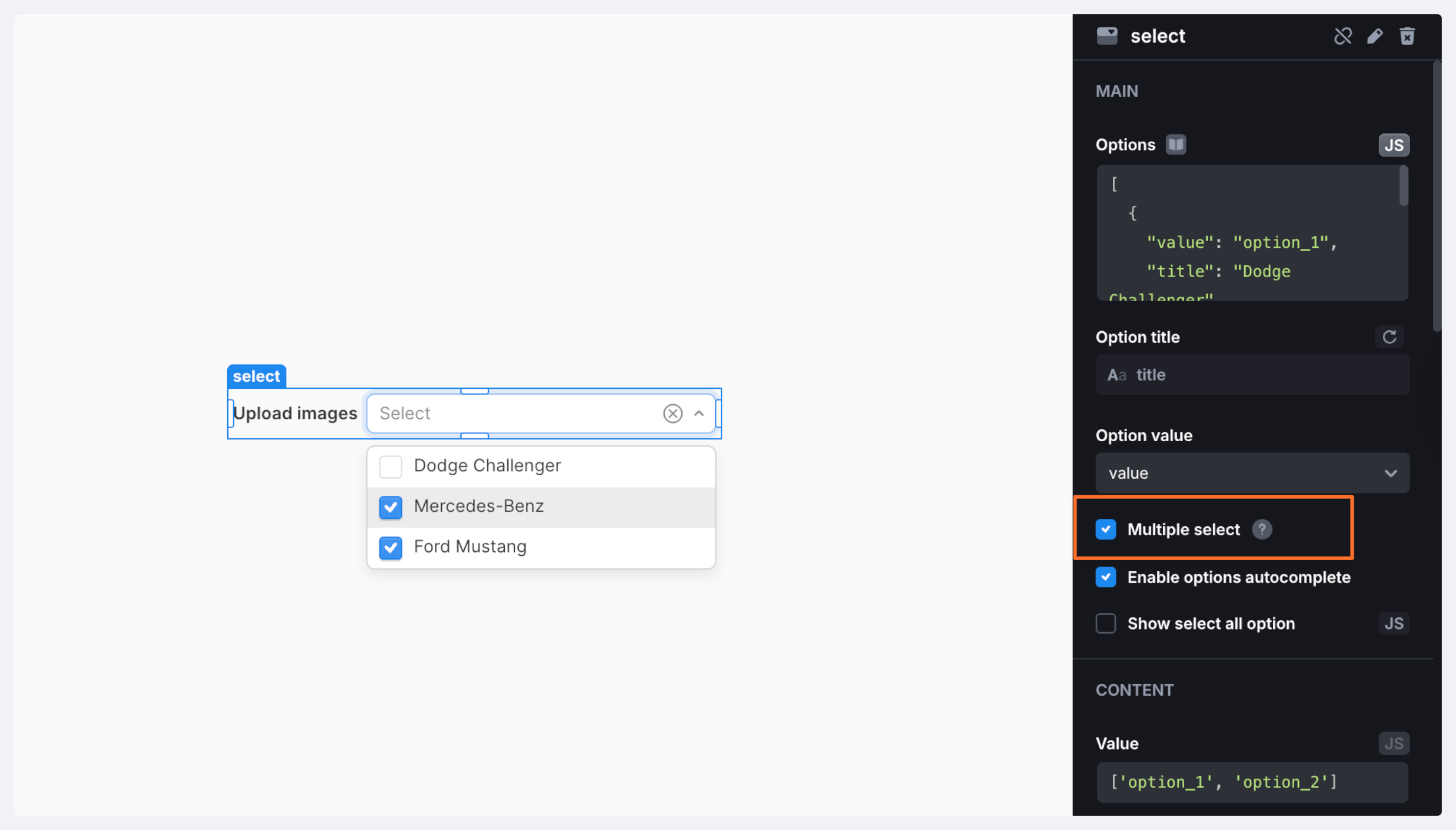The width and height of the screenshot is (1456, 830).
Task: Click the Multiple select help question icon
Action: 1262,529
